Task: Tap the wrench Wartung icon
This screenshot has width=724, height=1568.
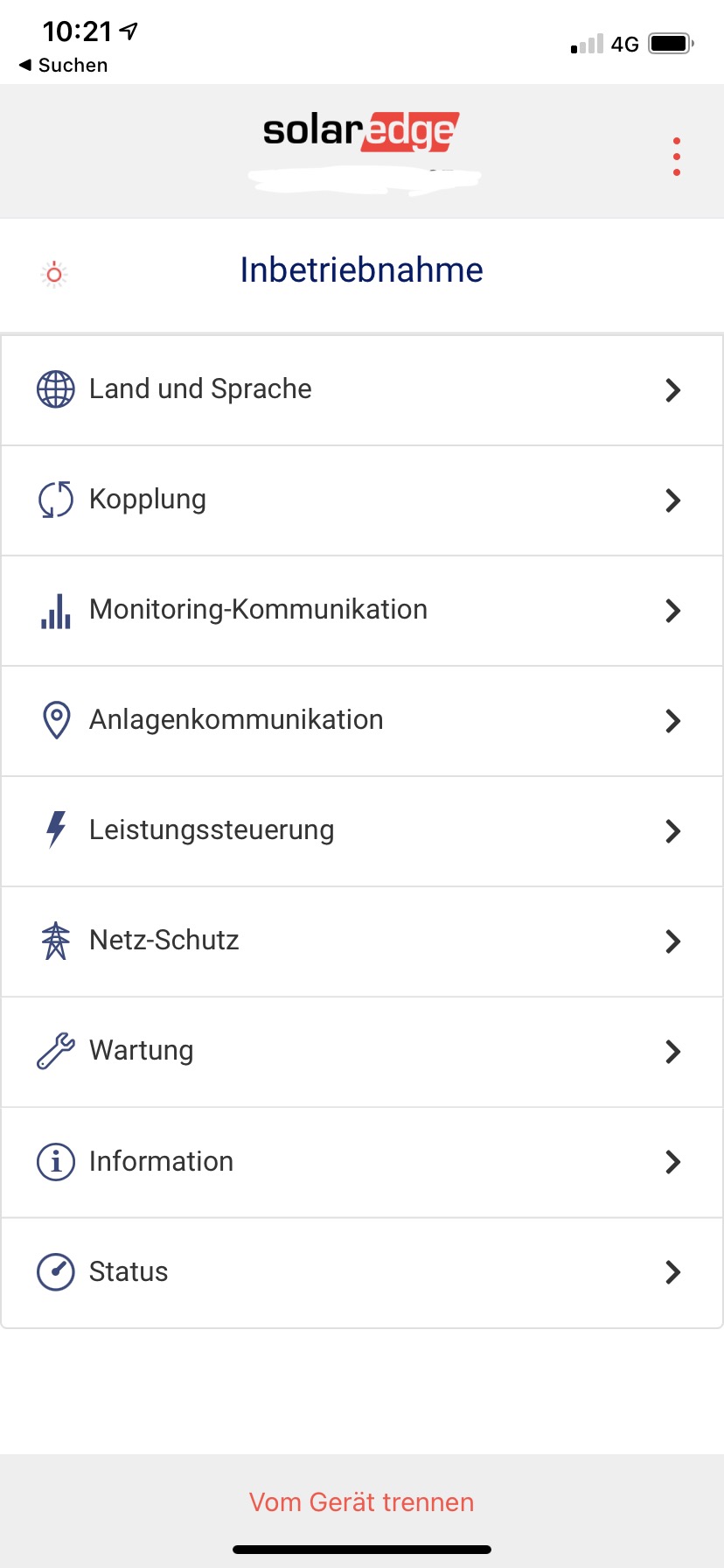Action: tap(55, 1051)
